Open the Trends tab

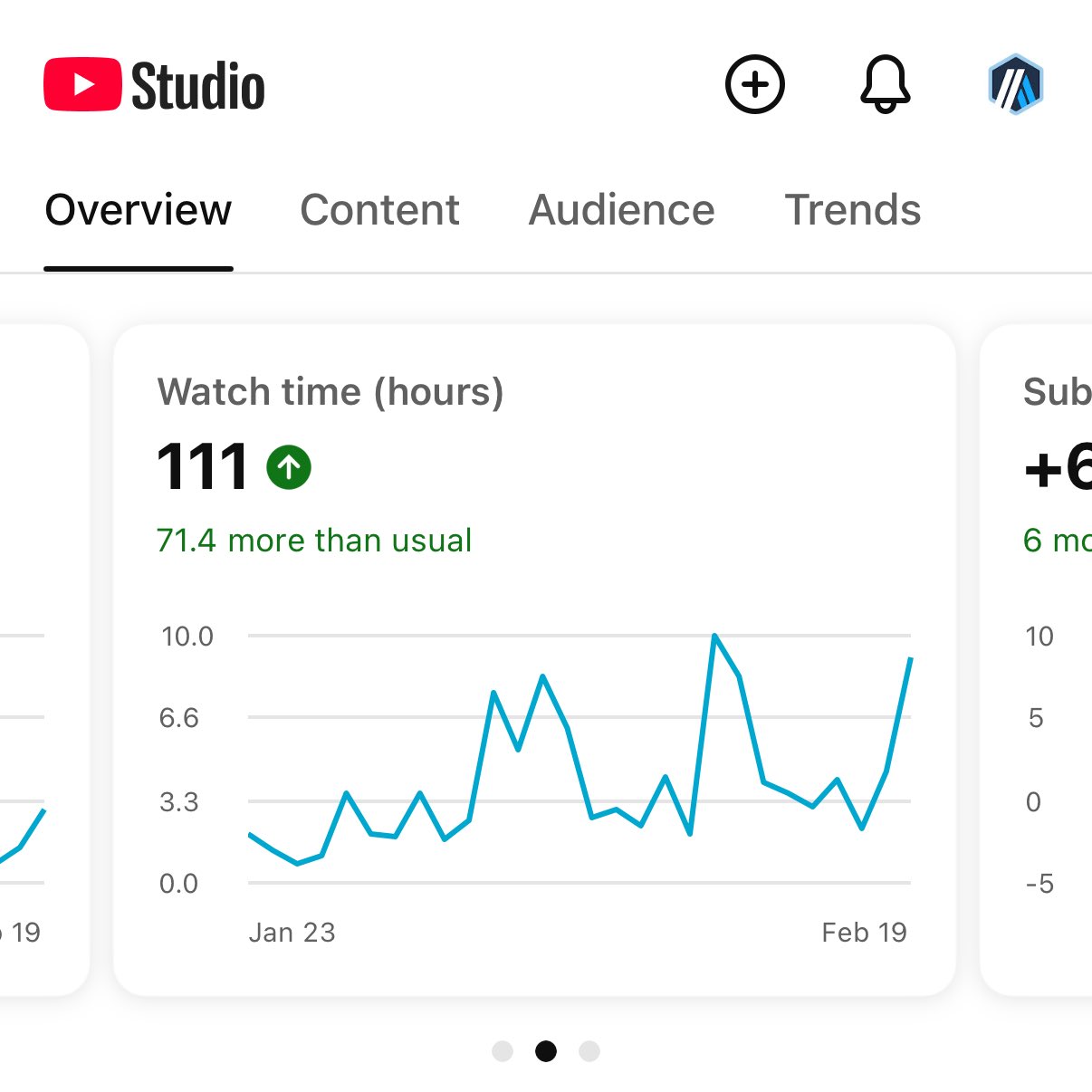tap(852, 210)
